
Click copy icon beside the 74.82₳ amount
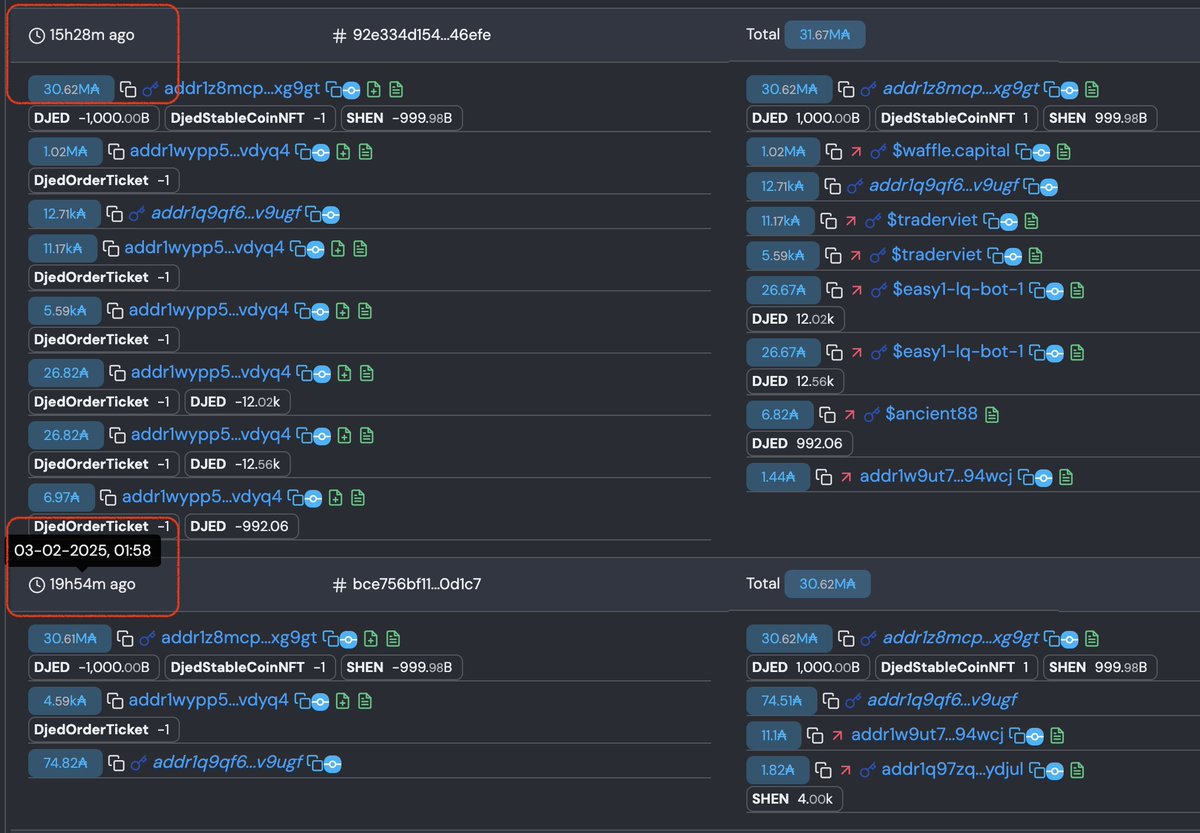[117, 763]
